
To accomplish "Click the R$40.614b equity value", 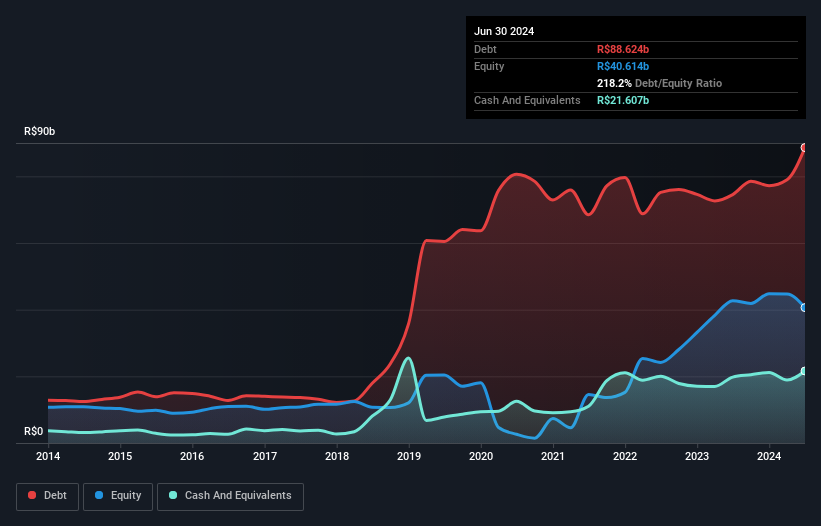I will point(623,66).
